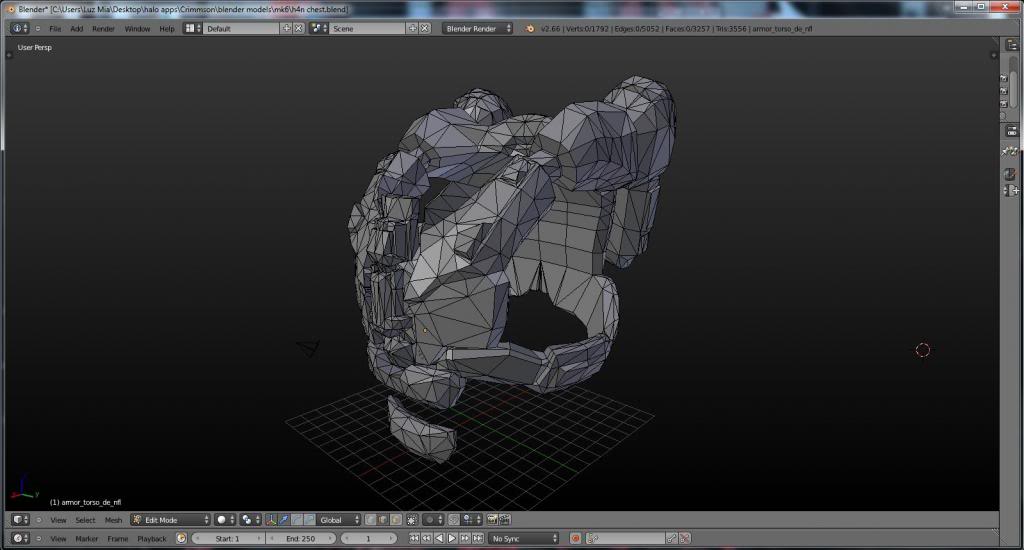The width and height of the screenshot is (1024, 550).
Task: Add a new screen layout
Action: pyautogui.click(x=287, y=29)
